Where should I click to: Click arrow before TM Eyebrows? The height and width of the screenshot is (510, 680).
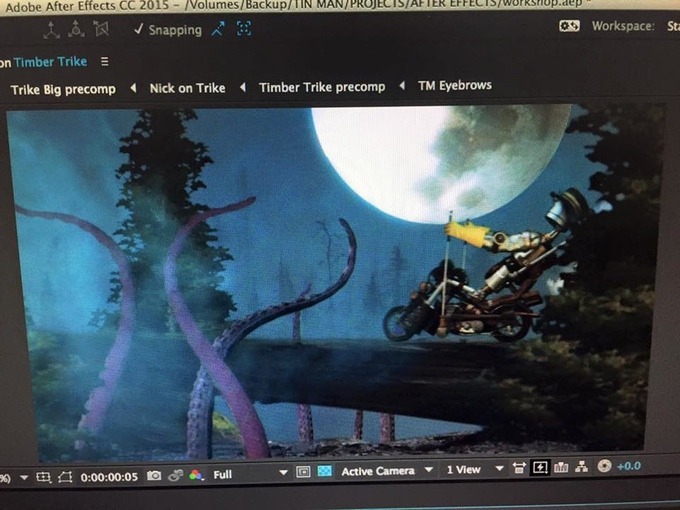click(x=402, y=85)
